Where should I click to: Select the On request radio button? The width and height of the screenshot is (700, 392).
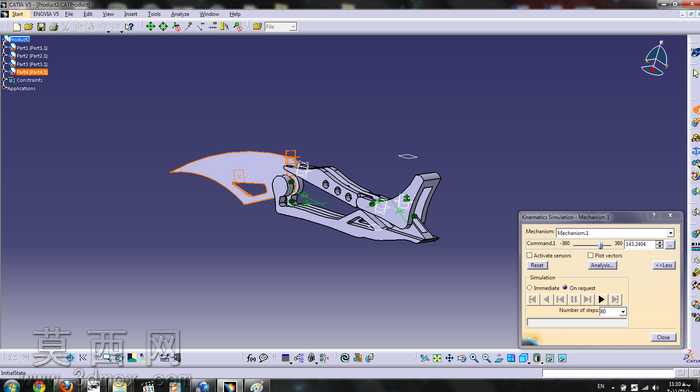(565, 288)
